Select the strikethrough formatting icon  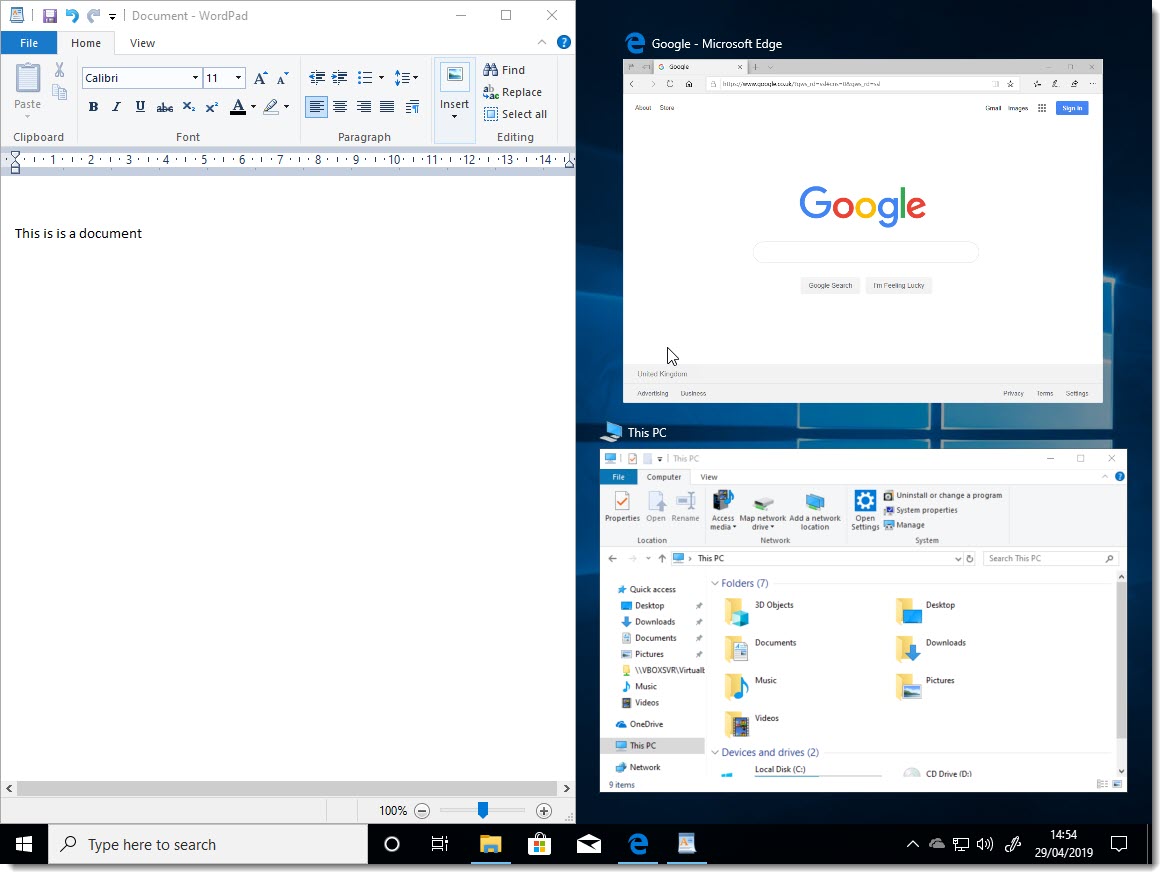pos(164,106)
